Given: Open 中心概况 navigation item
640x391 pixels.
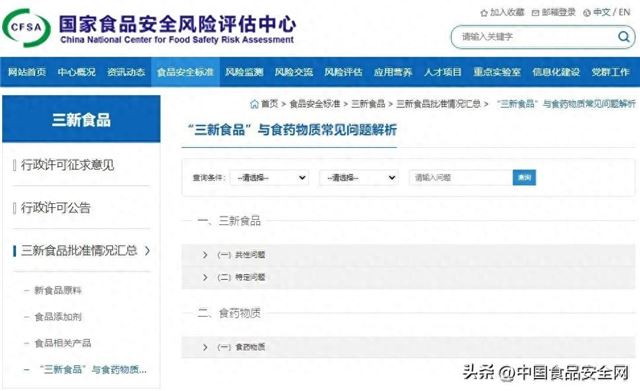Looking at the screenshot, I should point(77,72).
